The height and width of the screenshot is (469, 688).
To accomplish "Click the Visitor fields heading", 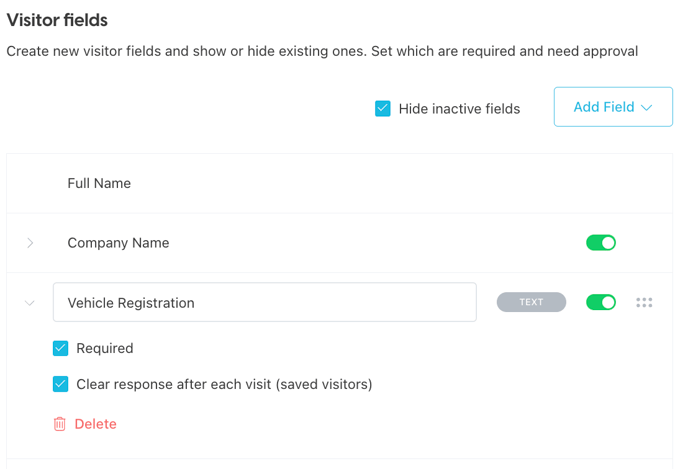I will (57, 20).
